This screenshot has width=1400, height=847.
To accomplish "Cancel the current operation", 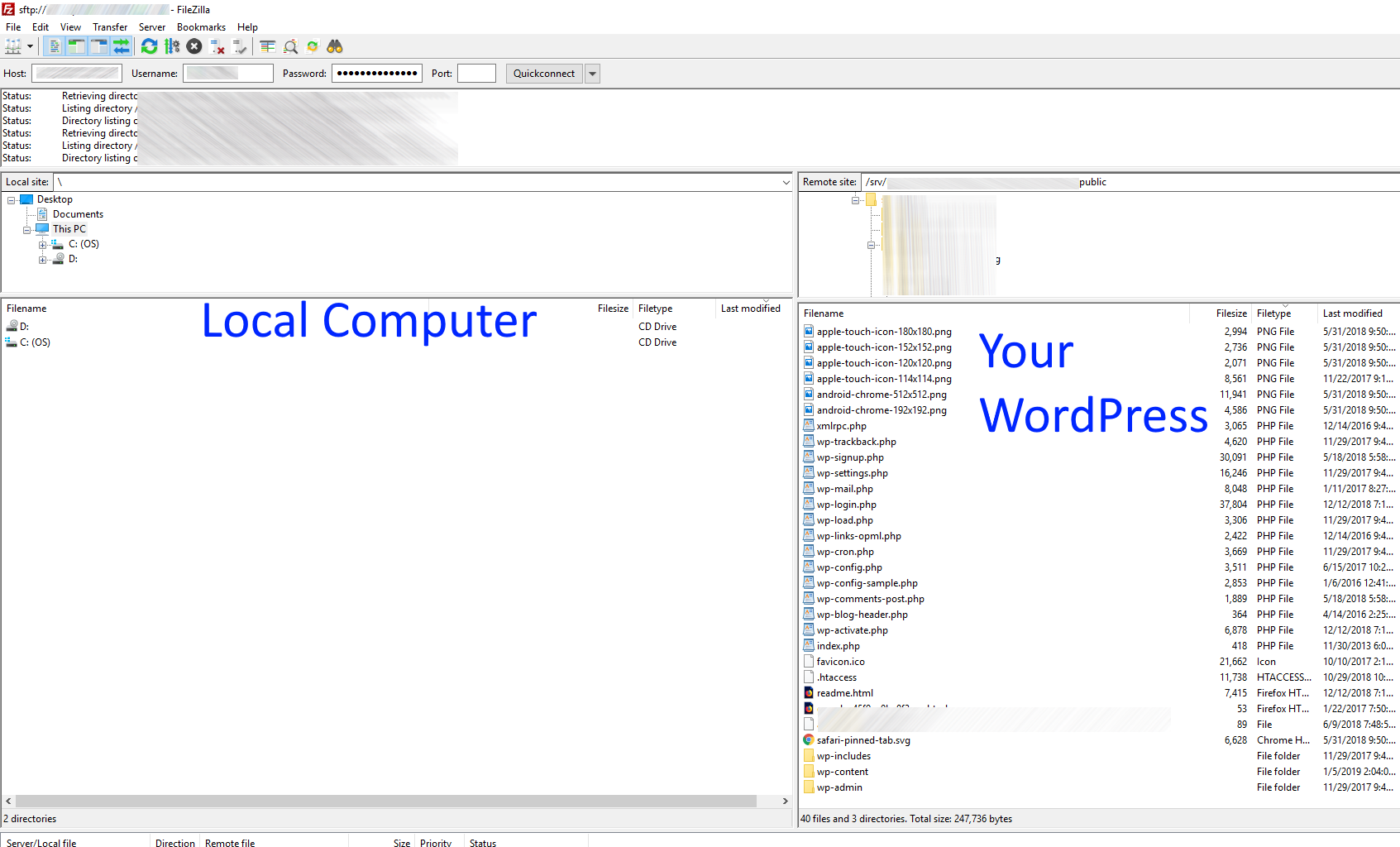I will pyautogui.click(x=194, y=46).
